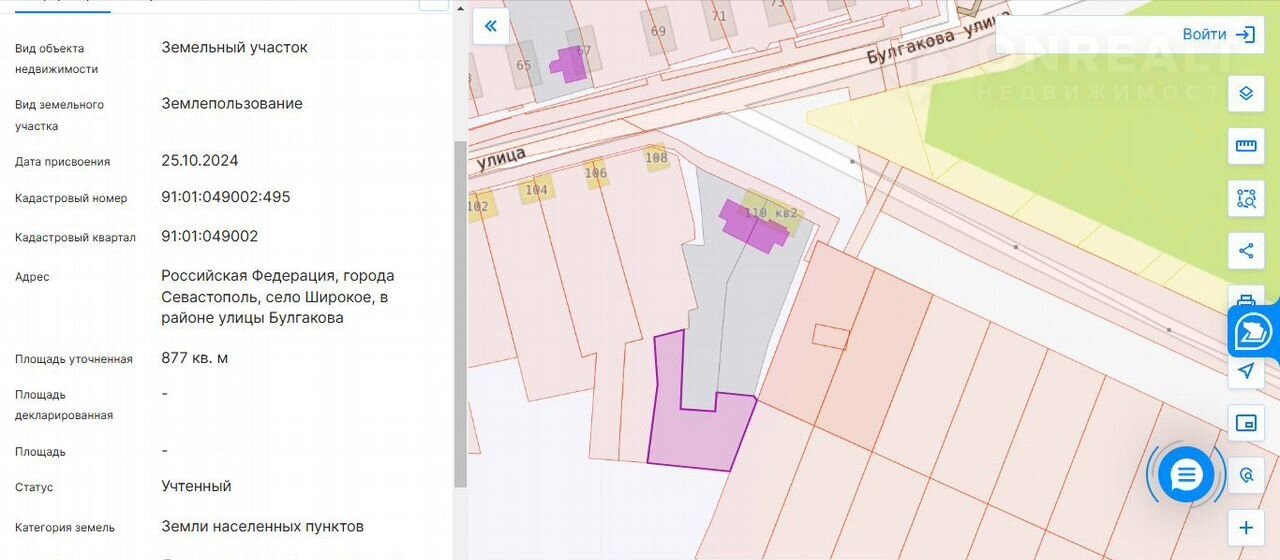Viewport: 1280px width, 560px height.
Task: Click the share map icon
Action: 1246,250
